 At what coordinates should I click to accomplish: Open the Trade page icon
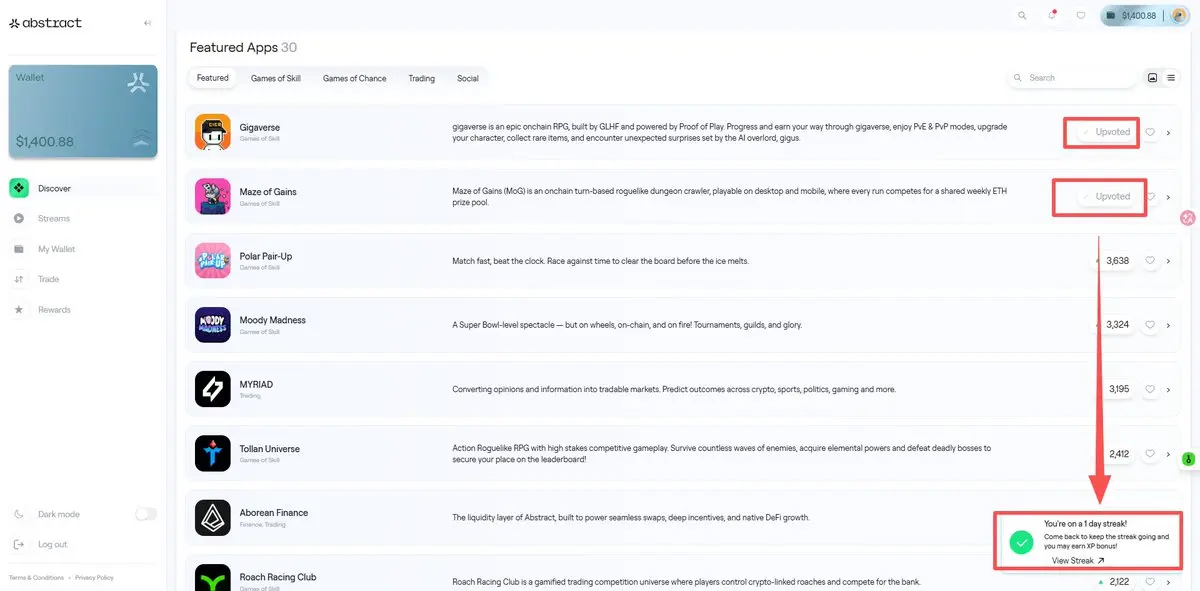pyautogui.click(x=19, y=279)
